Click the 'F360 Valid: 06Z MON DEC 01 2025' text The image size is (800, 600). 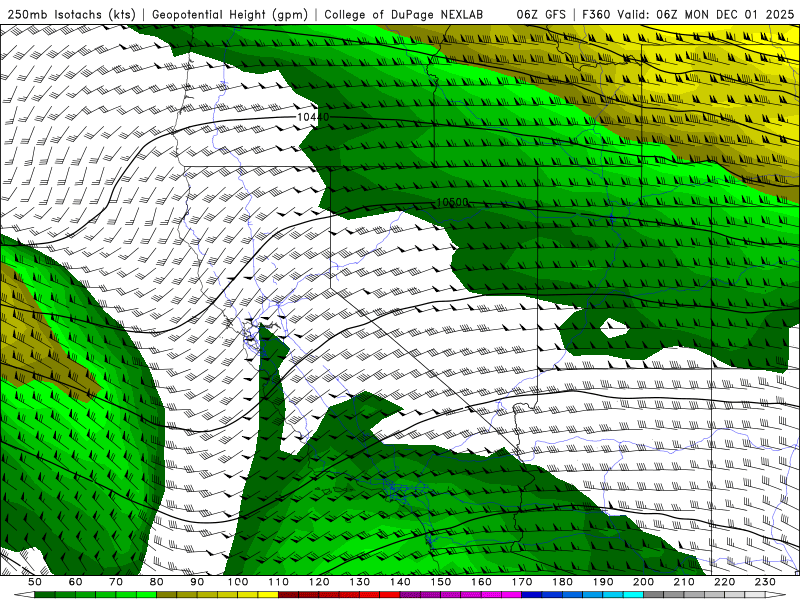(688, 14)
